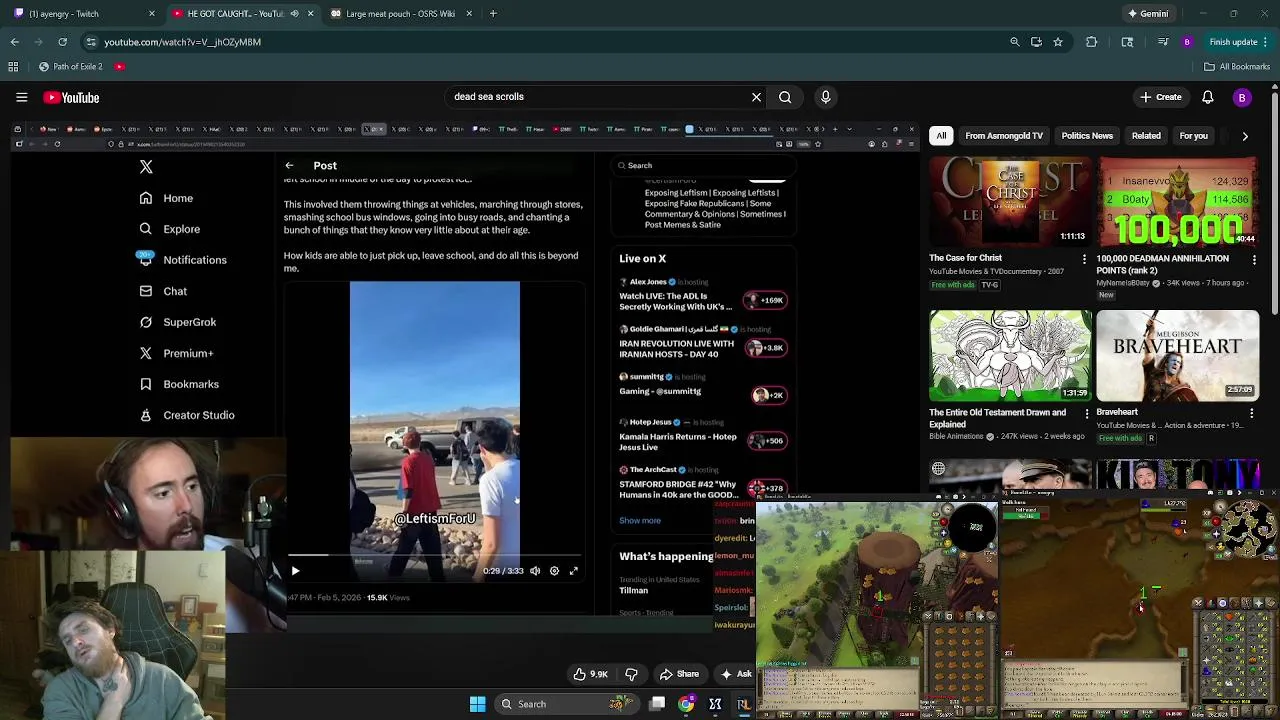Open Gemini button in Chrome title bar

click(x=1148, y=14)
